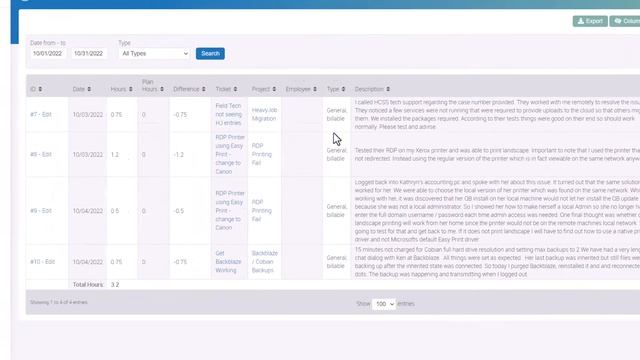Sort by the ID column
Image resolution: width=640 pixels, height=360 pixels.
coord(36,89)
